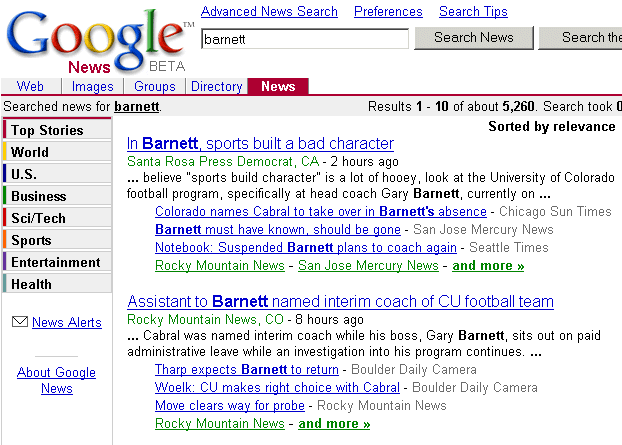Click the Results 1 - 10 count text

coord(451,106)
